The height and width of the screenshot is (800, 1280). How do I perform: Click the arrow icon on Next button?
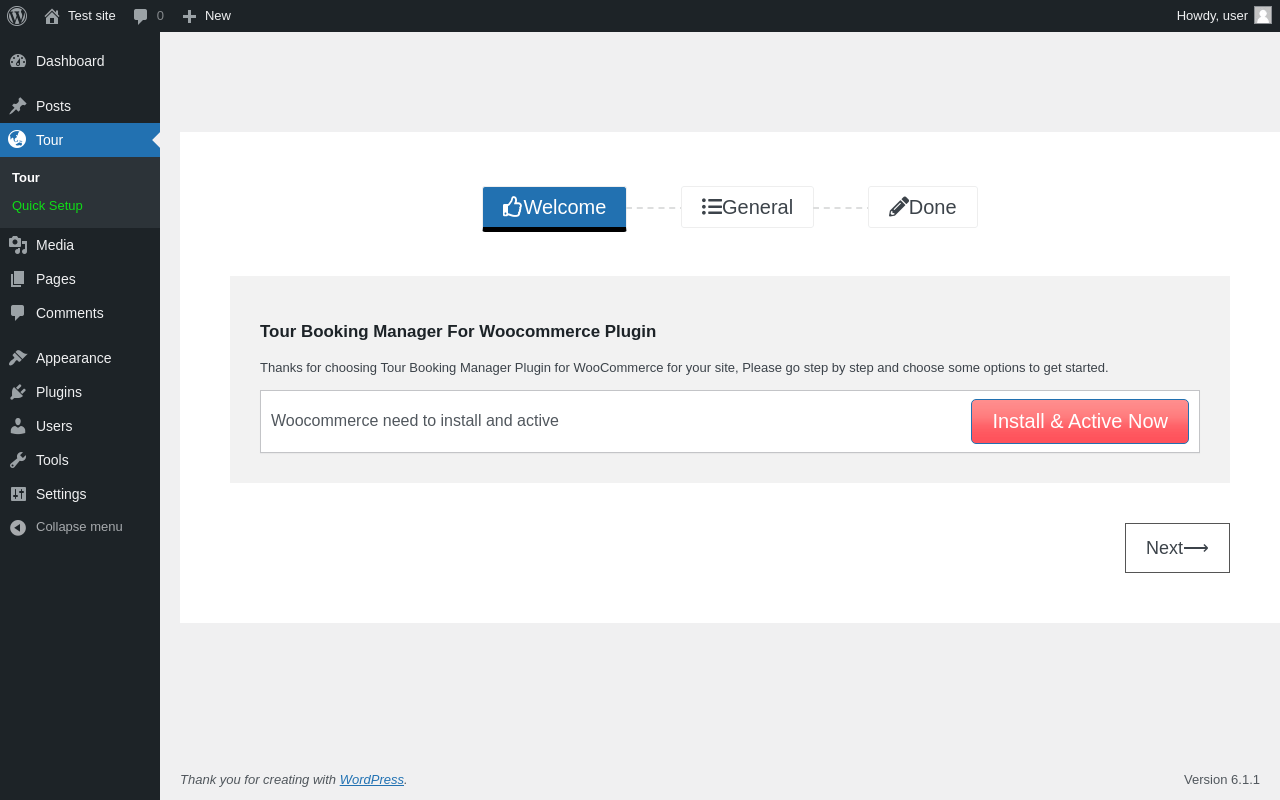[x=1196, y=548]
